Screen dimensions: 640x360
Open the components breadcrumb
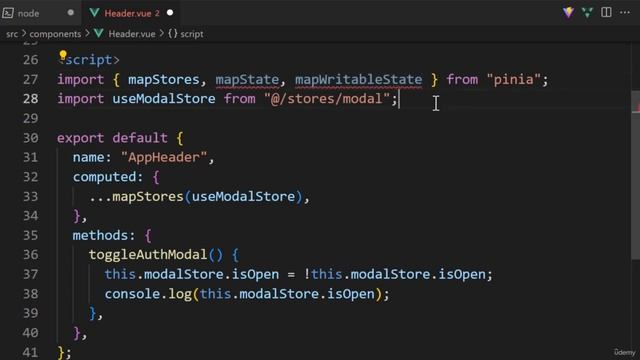(55, 34)
